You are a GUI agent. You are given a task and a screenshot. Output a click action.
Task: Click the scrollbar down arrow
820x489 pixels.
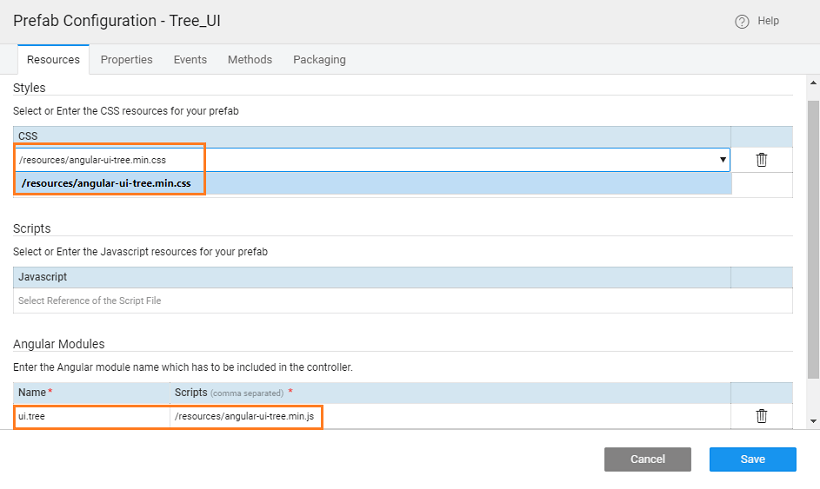pyautogui.click(x=812, y=422)
